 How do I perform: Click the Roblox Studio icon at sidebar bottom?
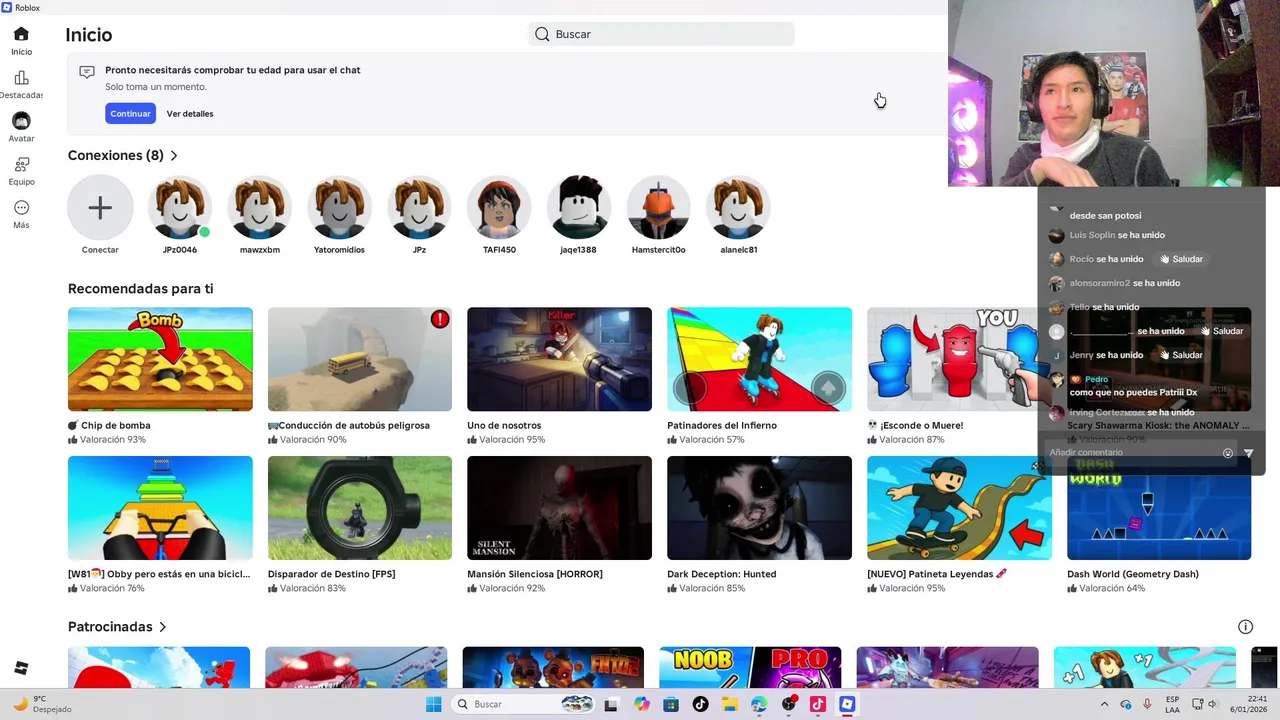pos(21,668)
